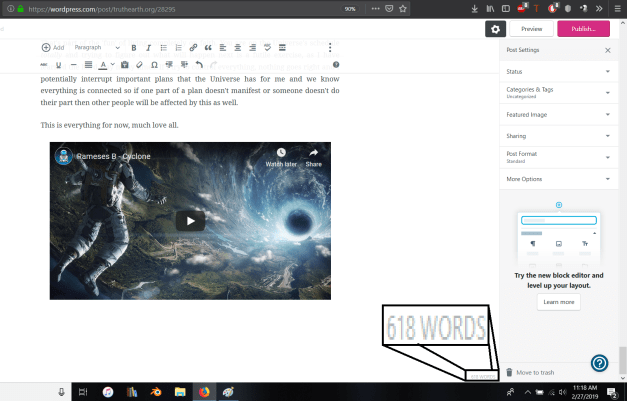
Task: Expand the Categories & Tags section
Action: click(x=559, y=92)
